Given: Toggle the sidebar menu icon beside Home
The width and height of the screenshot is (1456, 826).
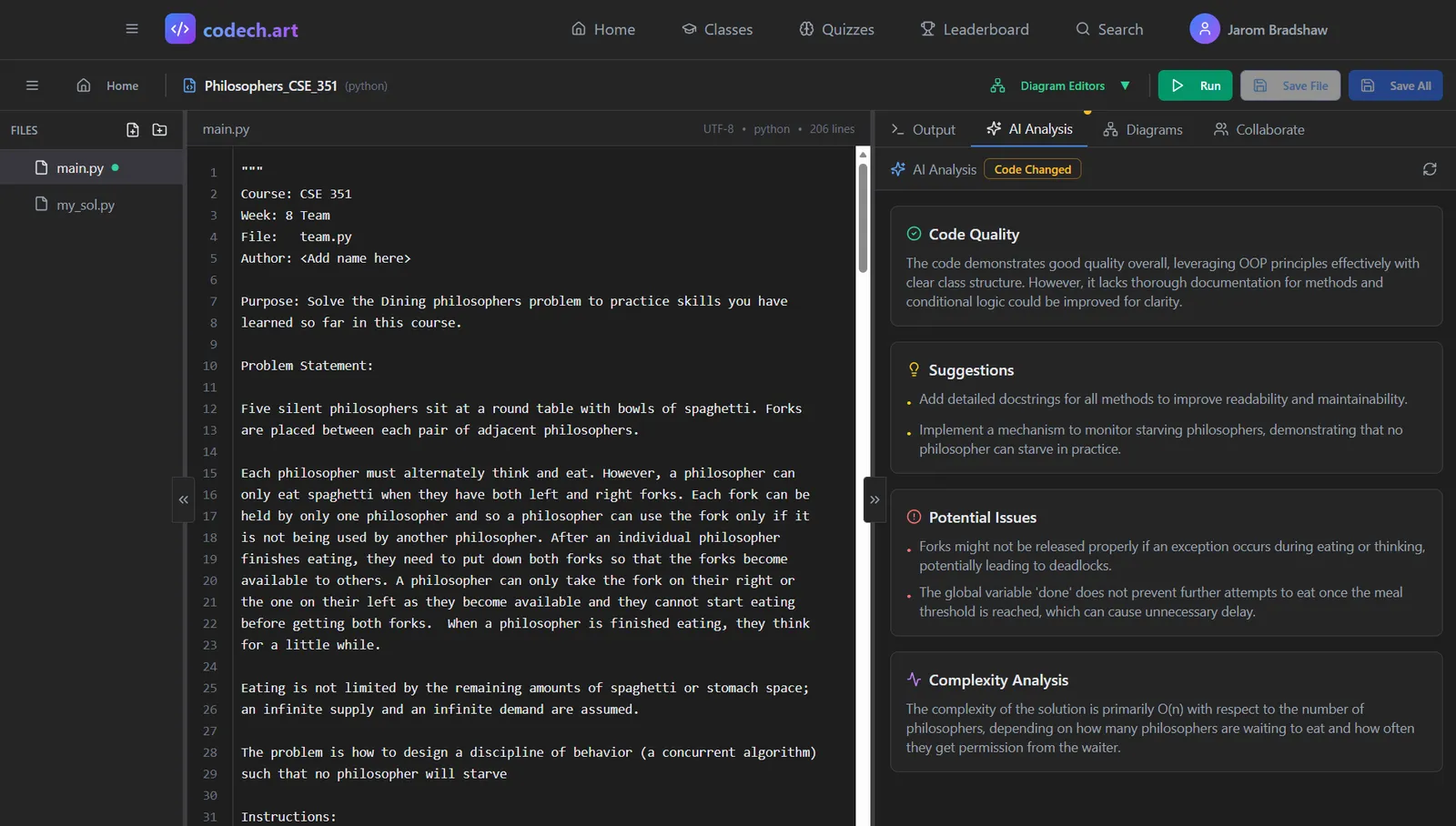Looking at the screenshot, I should click(x=32, y=86).
